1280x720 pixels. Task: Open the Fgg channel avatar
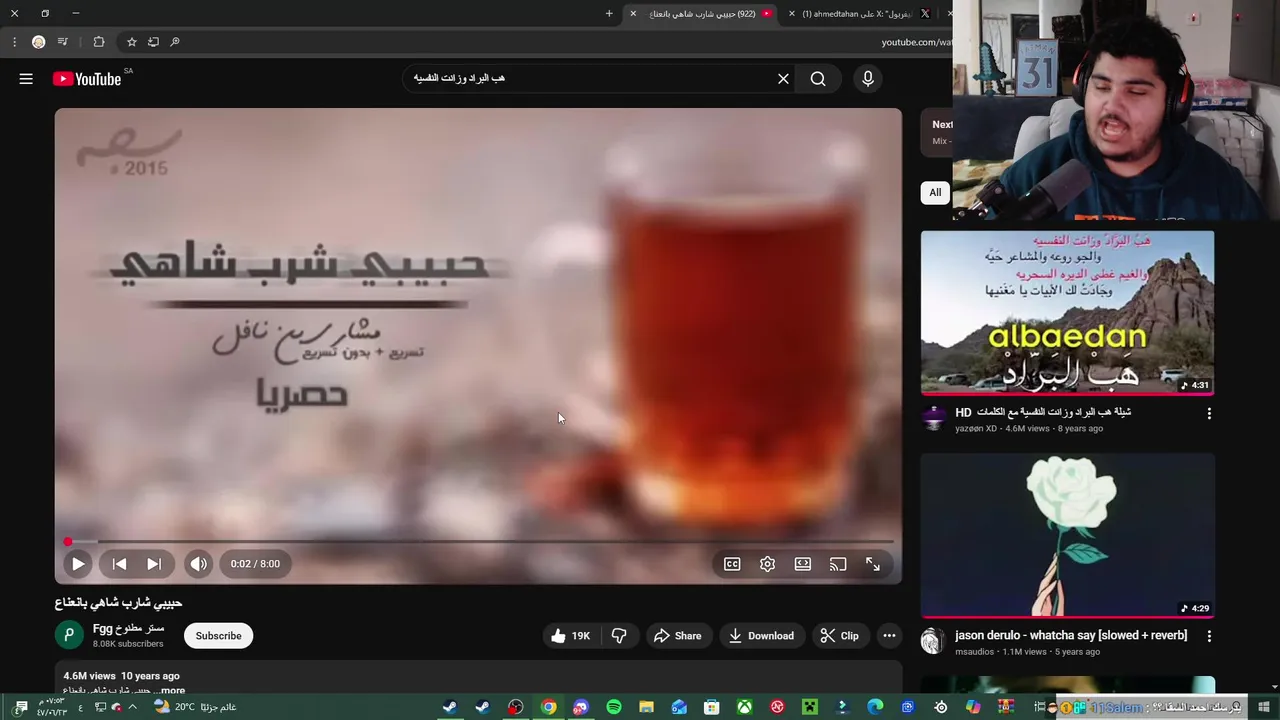click(69, 635)
